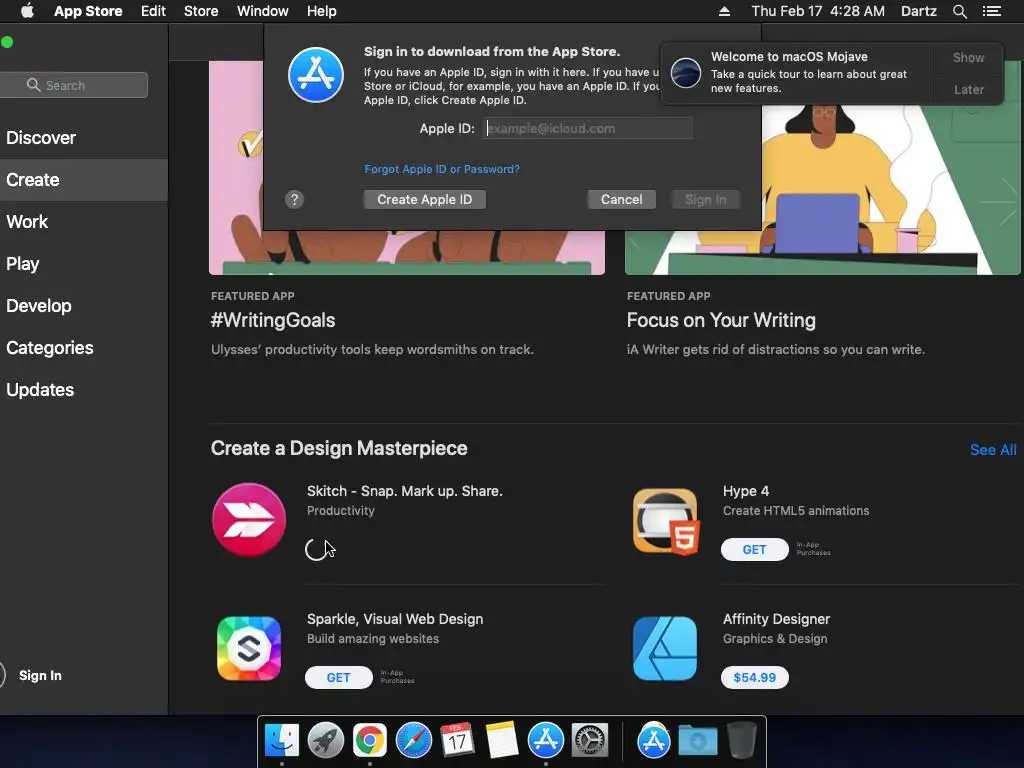
Task: Open the Sparkle app icon
Action: tap(249, 648)
